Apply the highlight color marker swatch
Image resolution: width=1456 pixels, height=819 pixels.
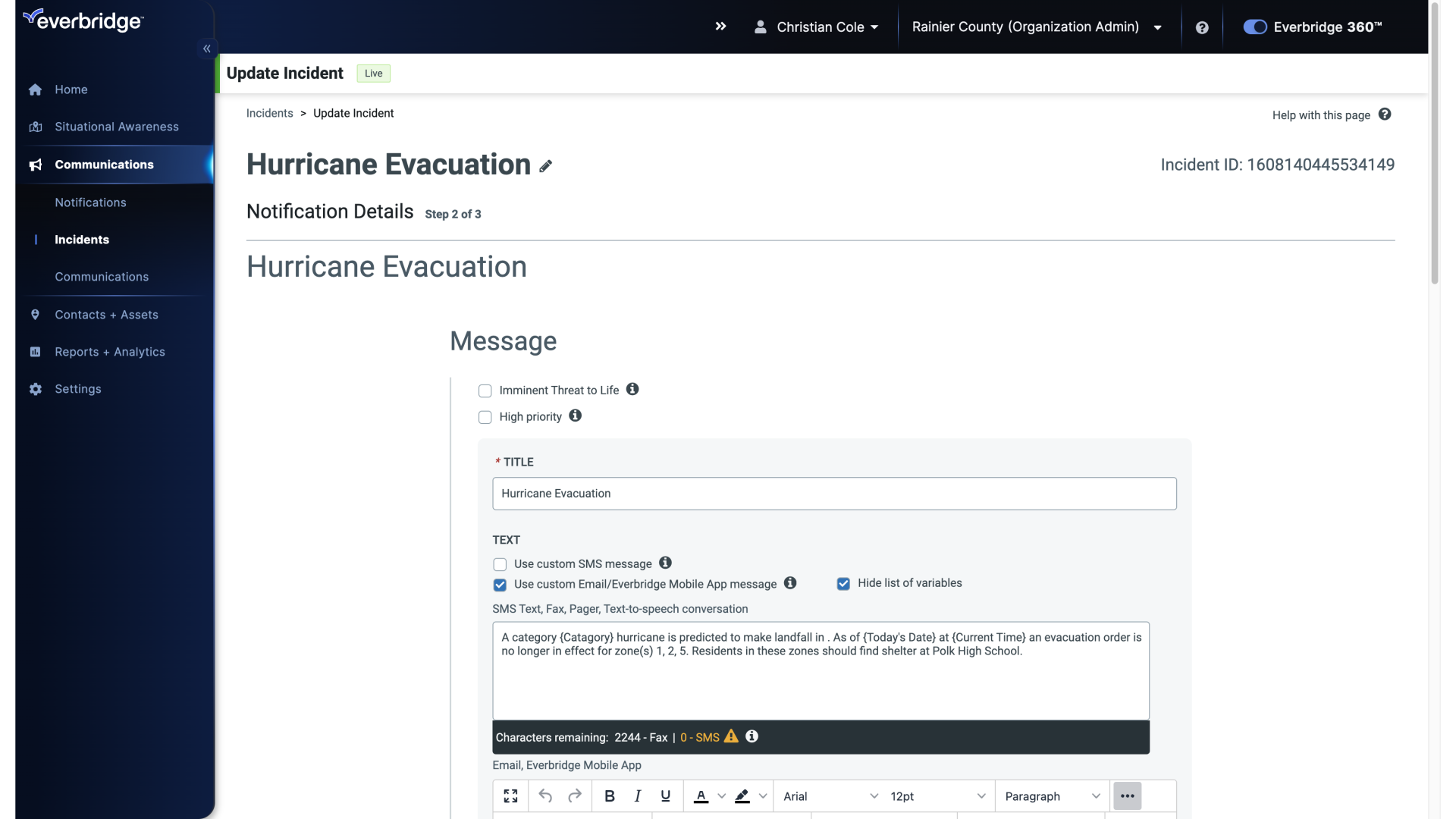(x=742, y=795)
